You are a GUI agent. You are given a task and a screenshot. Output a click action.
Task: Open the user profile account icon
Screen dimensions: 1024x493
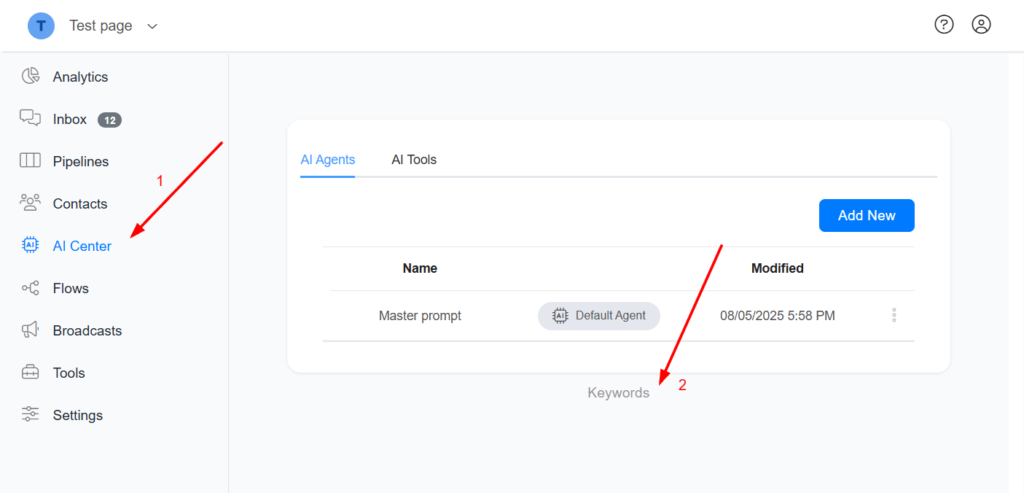tap(981, 25)
